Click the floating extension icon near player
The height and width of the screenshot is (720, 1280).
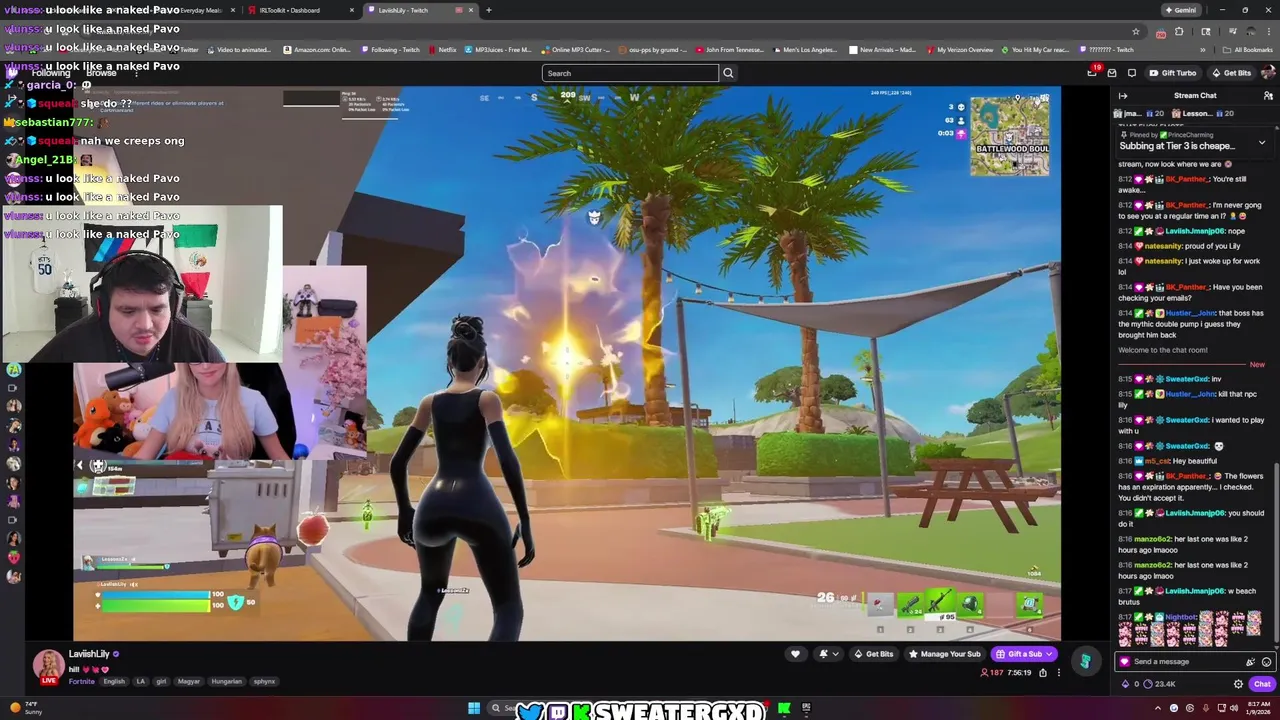[x=1085, y=661]
